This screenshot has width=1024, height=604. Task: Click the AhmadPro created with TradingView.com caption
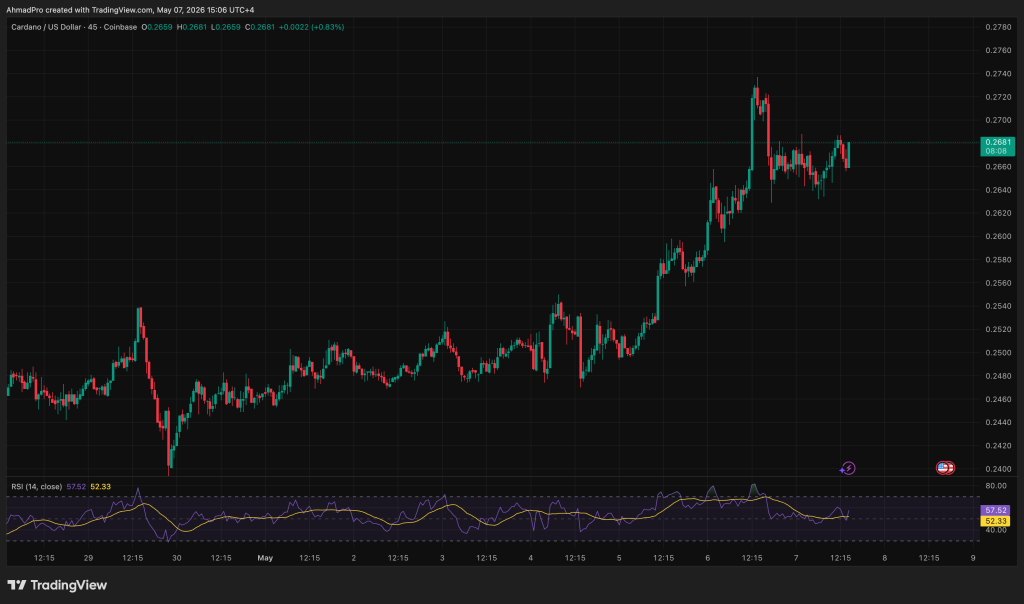[130, 10]
